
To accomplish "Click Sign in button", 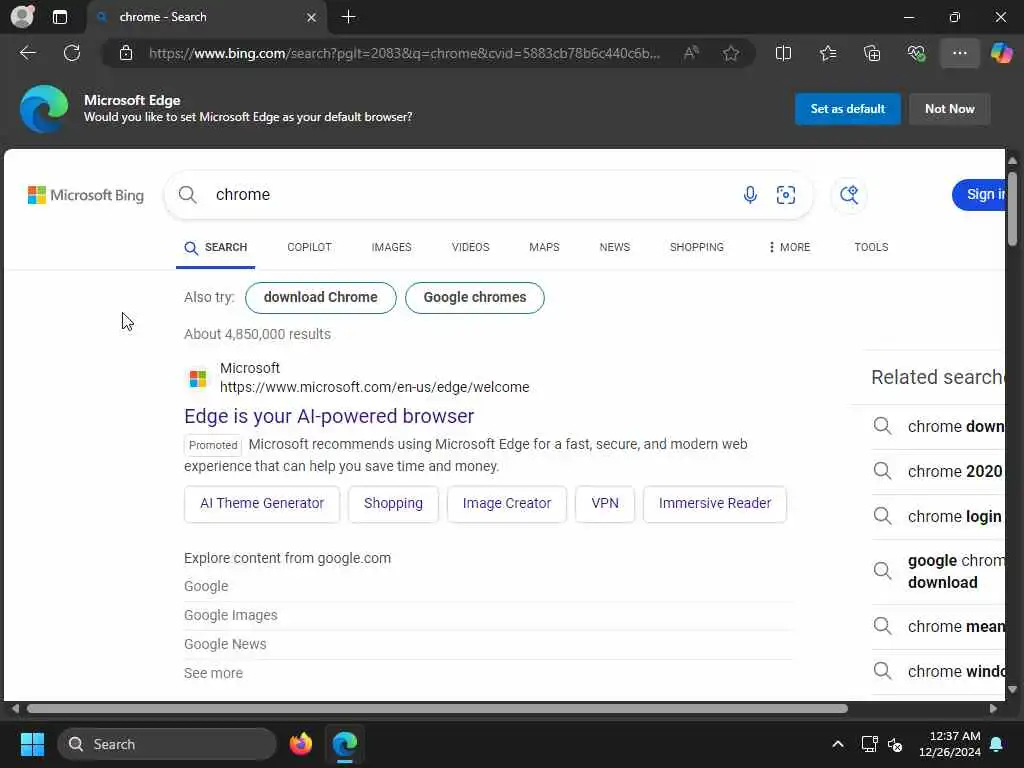I will [x=980, y=194].
